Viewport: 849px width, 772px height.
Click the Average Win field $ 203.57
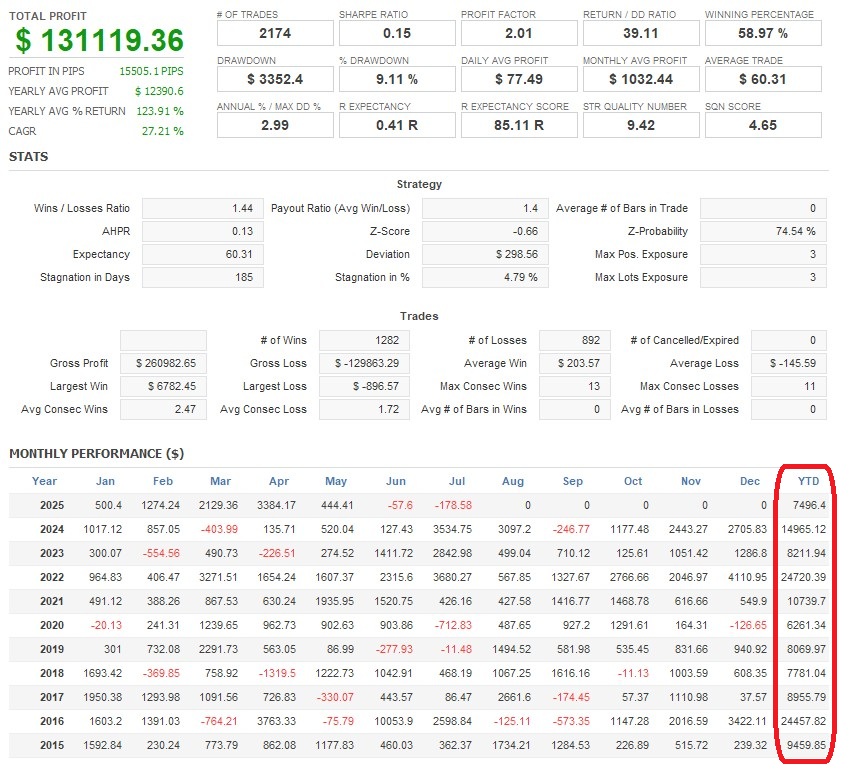575,363
